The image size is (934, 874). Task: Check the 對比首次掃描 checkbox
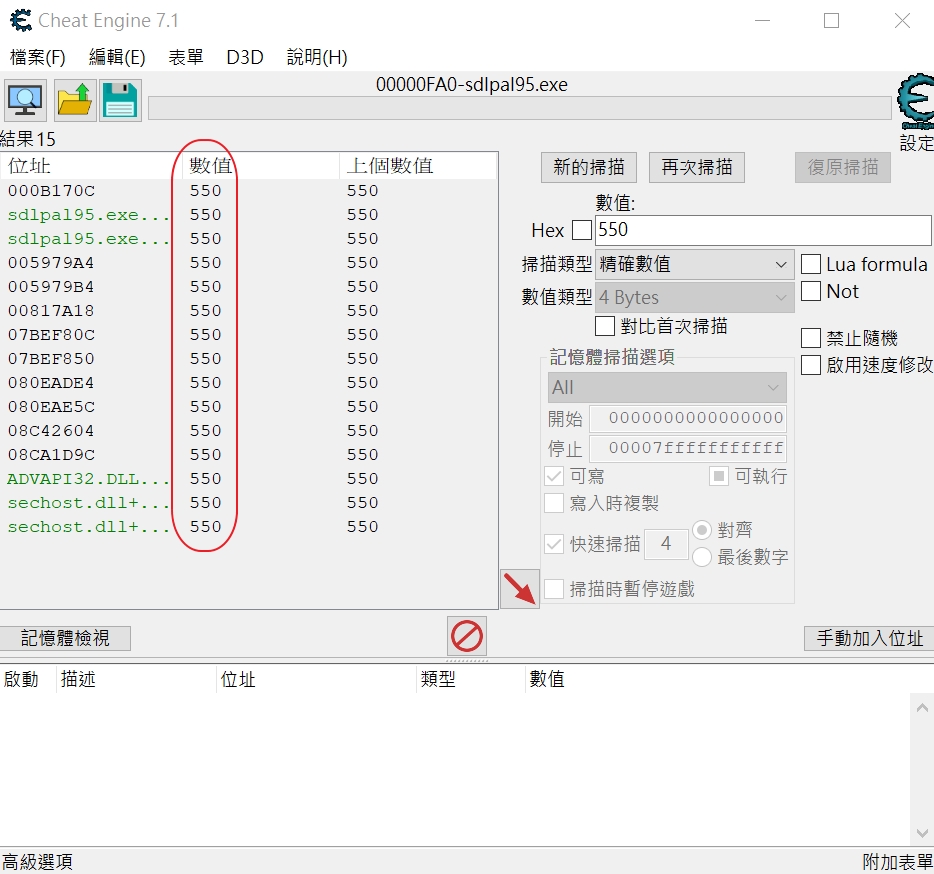click(605, 326)
